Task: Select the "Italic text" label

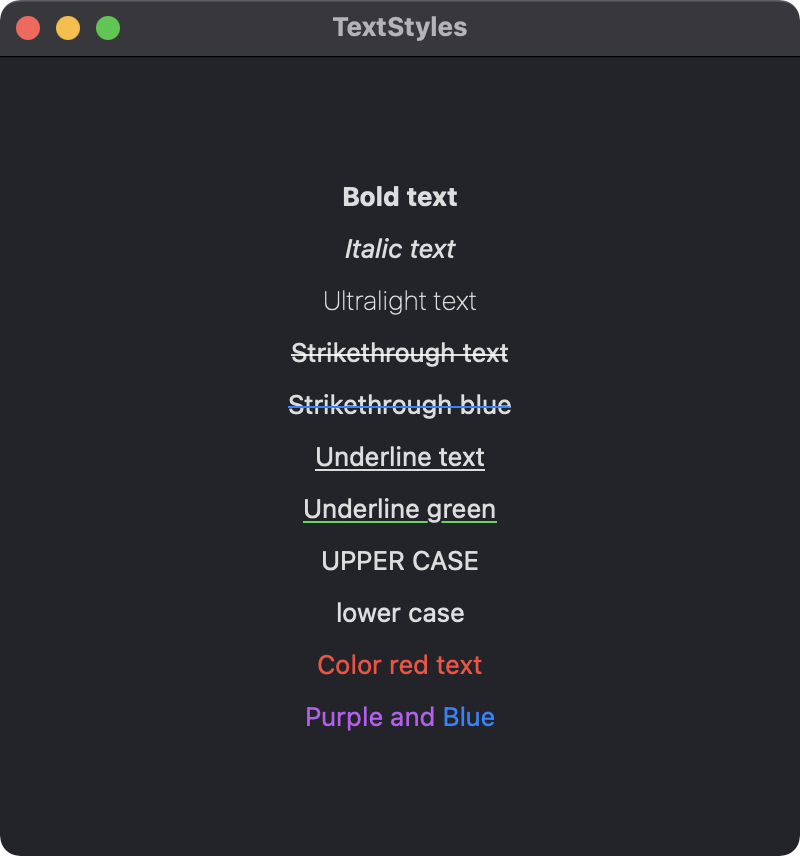Action: (x=400, y=249)
